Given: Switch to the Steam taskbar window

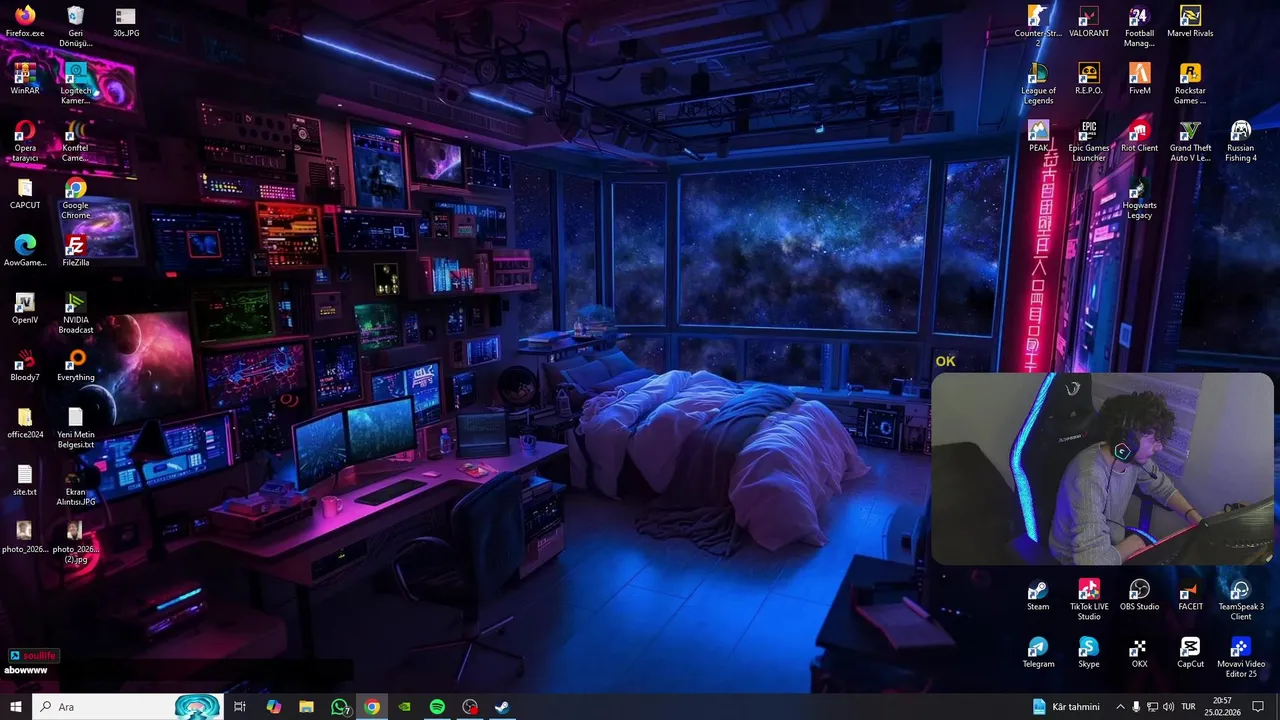Looking at the screenshot, I should tap(502, 707).
